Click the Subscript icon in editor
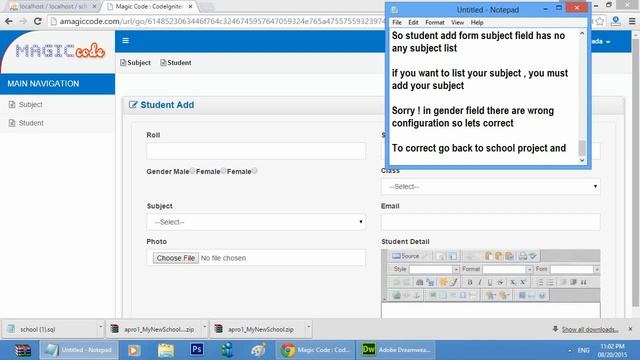The image size is (640, 360). pyautogui.click(x=513, y=282)
